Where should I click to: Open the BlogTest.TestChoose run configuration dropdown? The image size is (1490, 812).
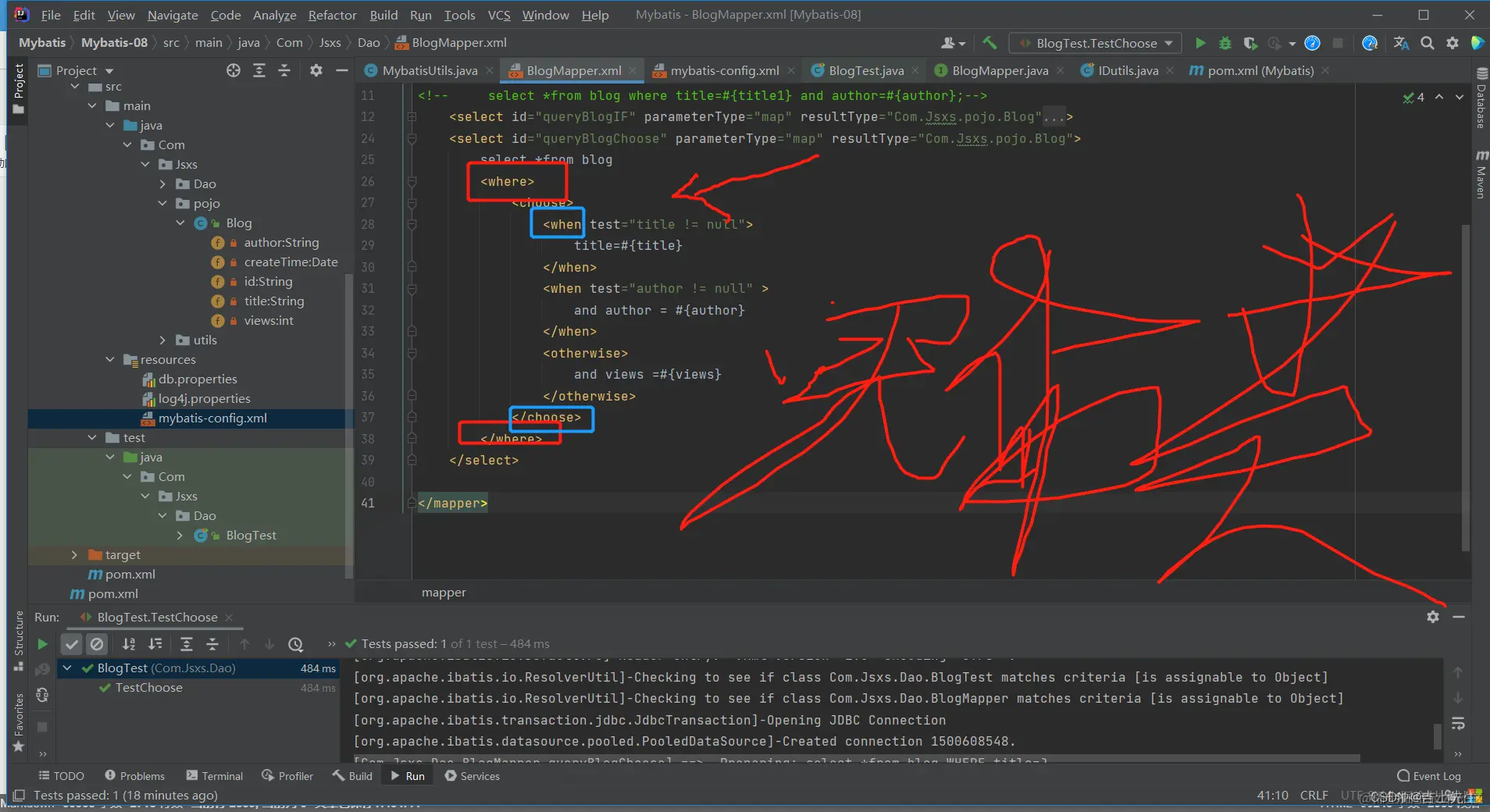pyautogui.click(x=1095, y=43)
